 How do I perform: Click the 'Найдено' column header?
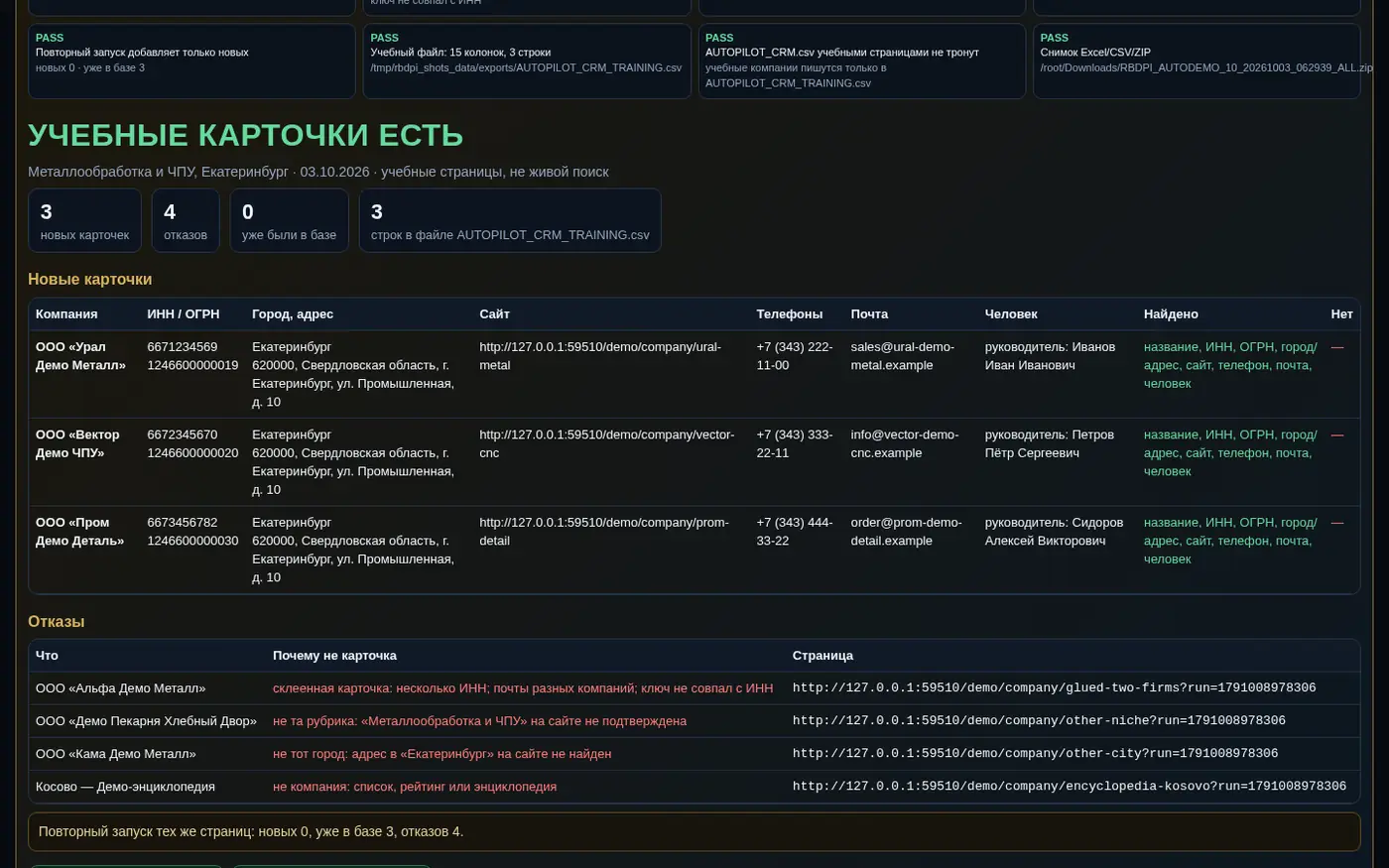(x=1171, y=314)
